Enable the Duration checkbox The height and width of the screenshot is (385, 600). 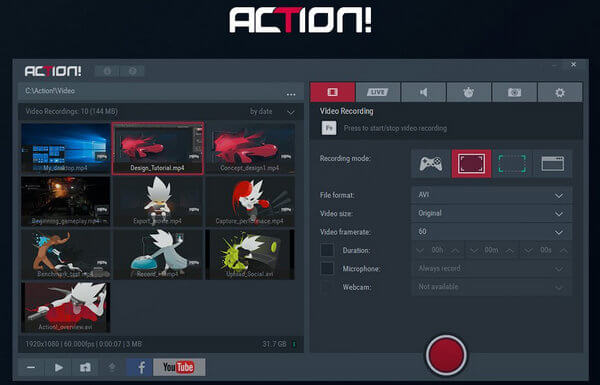coord(327,250)
